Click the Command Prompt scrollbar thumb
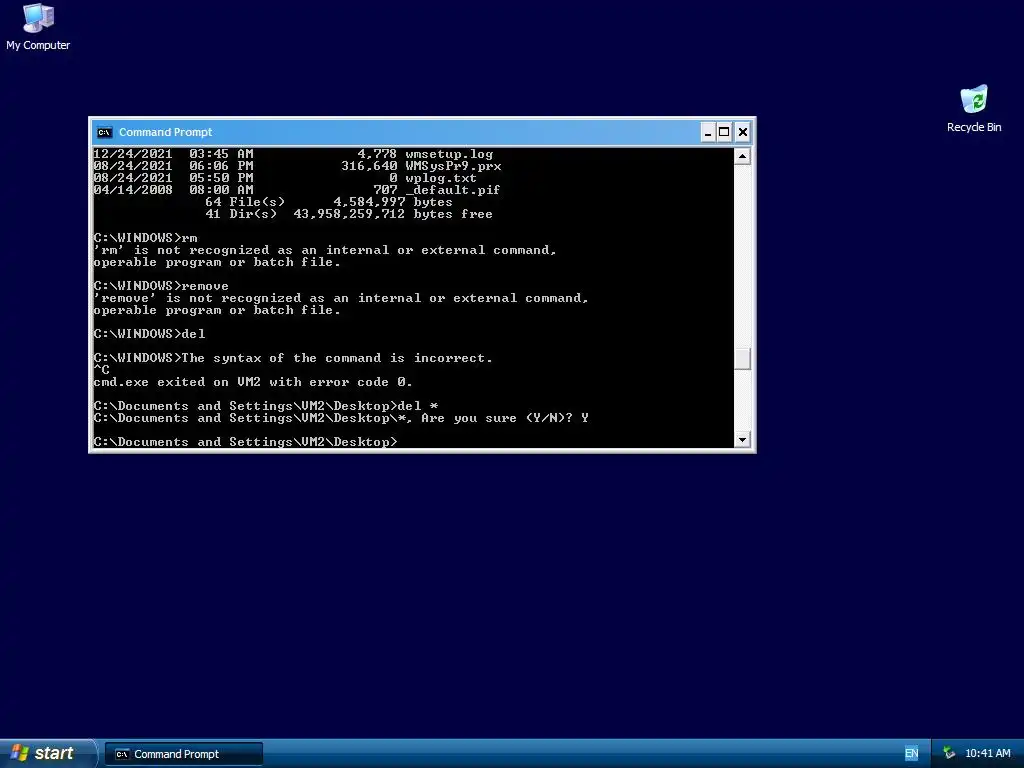 [x=742, y=359]
